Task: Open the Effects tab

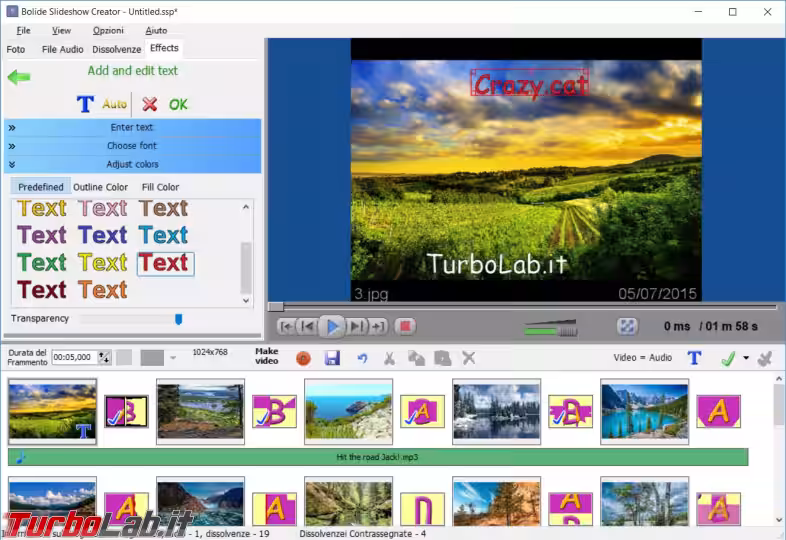Action: pos(164,48)
